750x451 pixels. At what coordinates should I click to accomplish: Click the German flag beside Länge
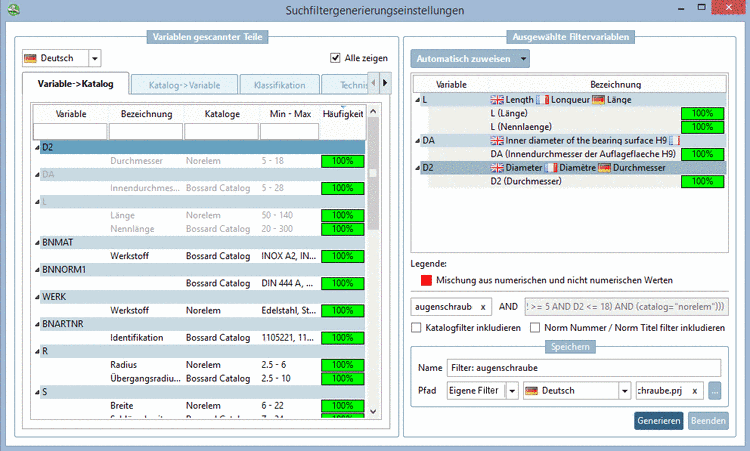click(598, 100)
